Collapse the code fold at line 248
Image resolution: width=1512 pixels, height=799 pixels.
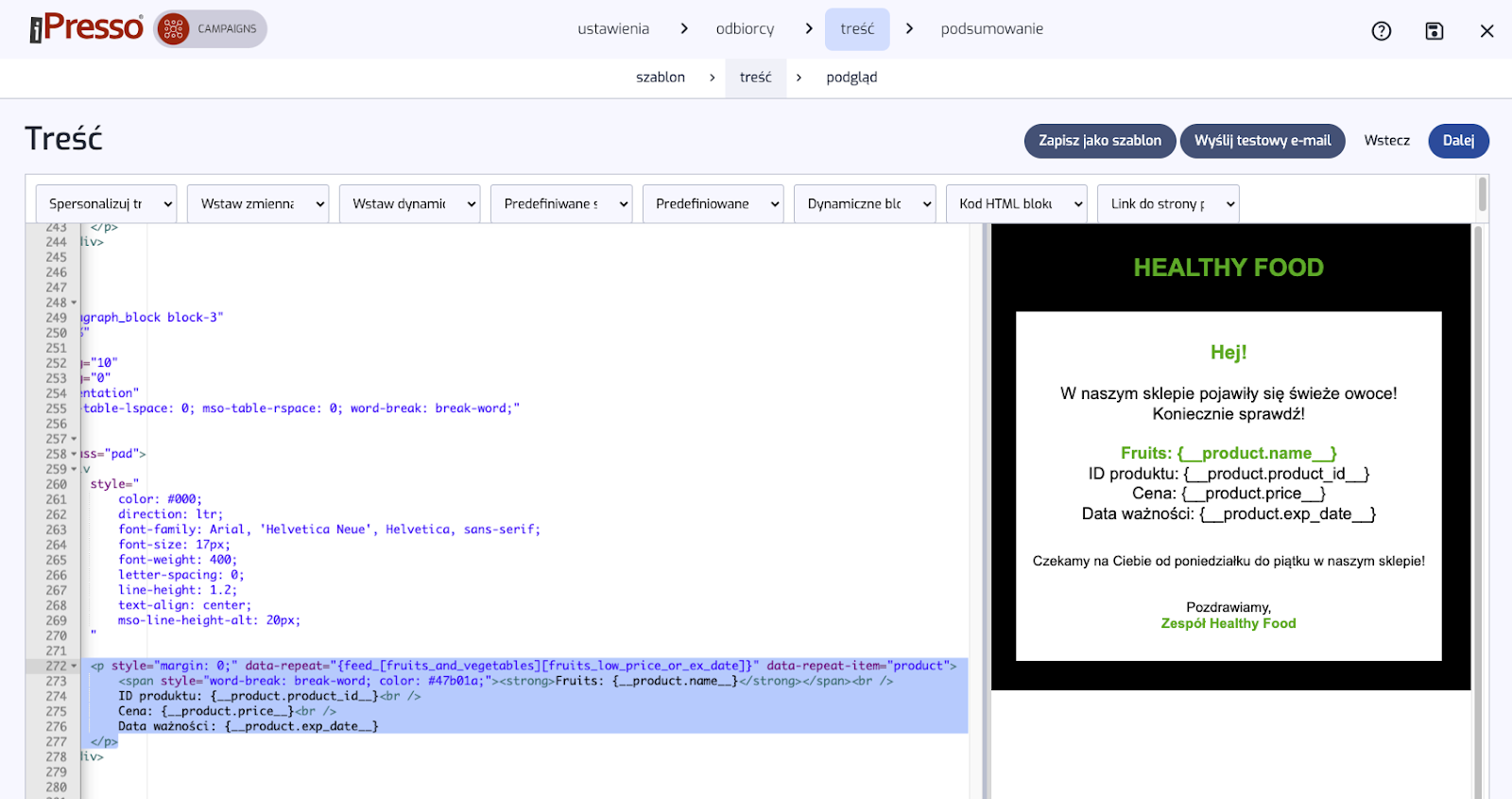(74, 303)
